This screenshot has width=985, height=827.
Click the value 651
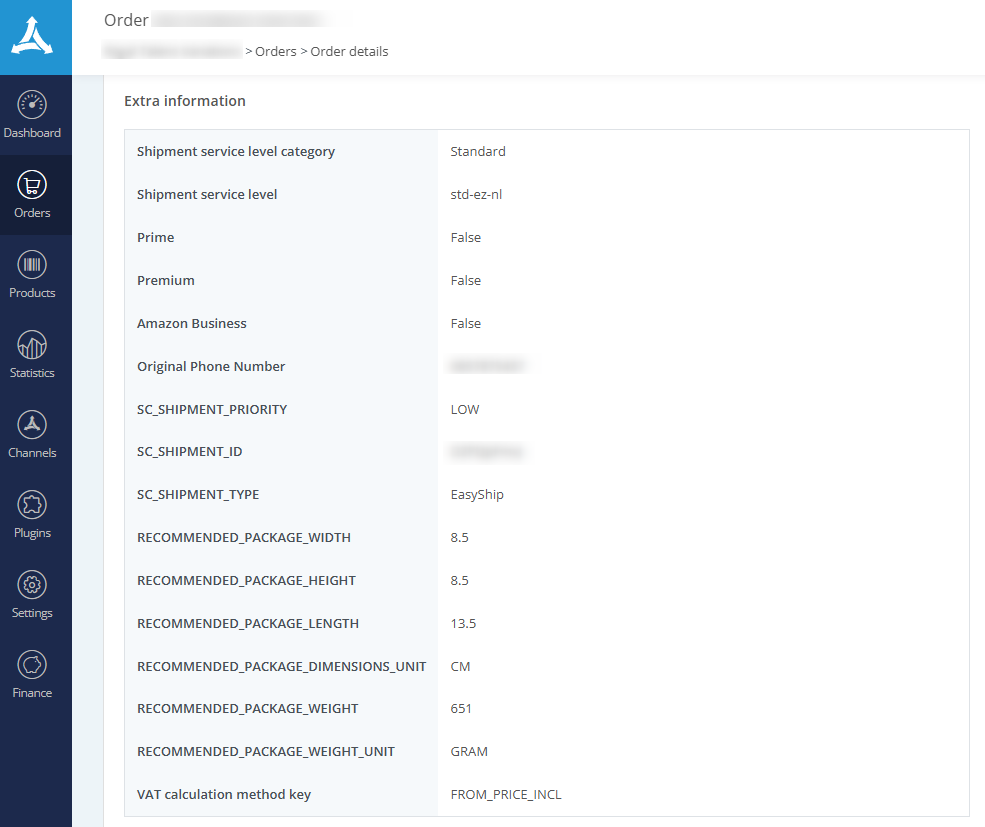click(x=460, y=708)
